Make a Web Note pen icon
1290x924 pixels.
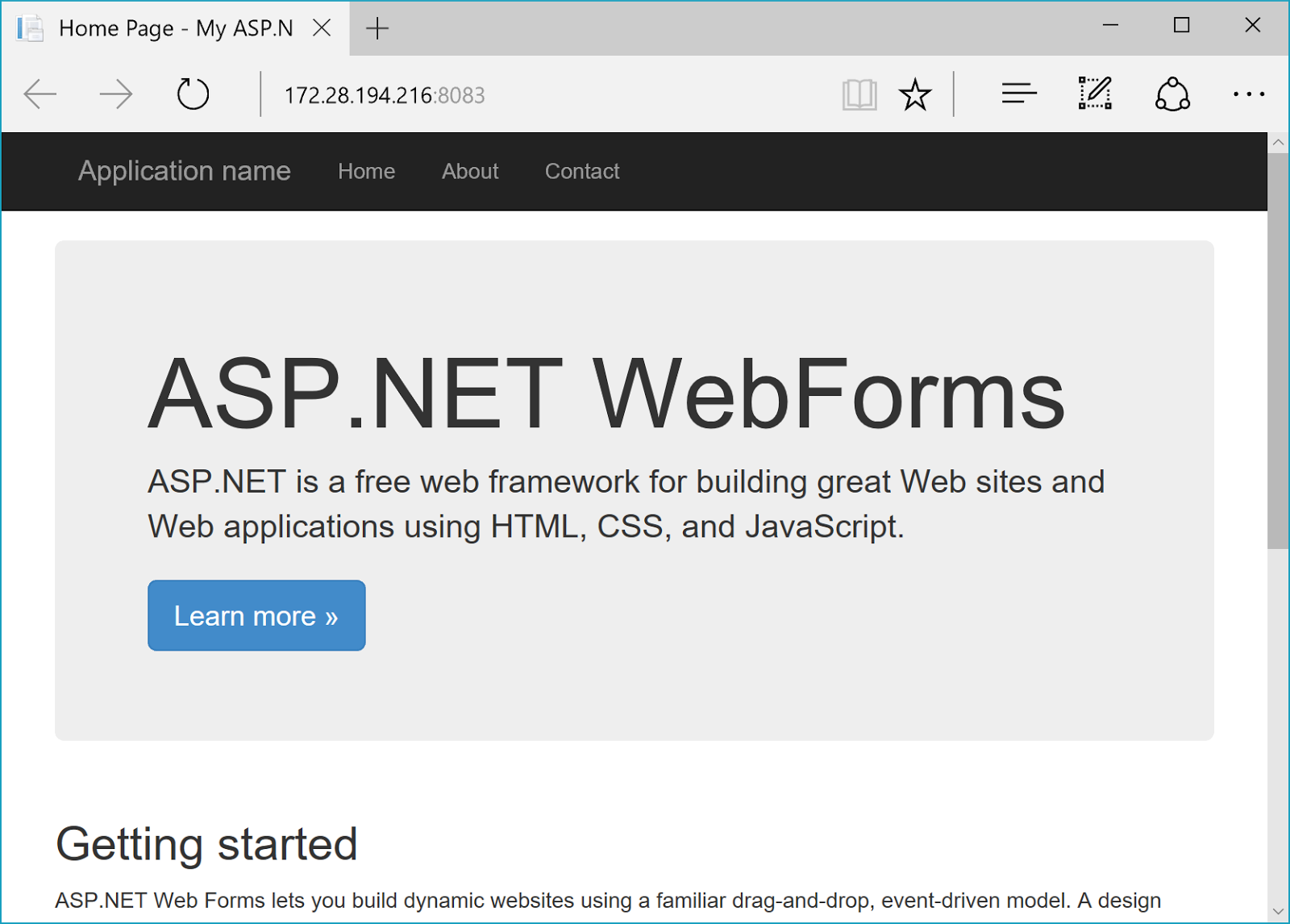pyautogui.click(x=1096, y=94)
